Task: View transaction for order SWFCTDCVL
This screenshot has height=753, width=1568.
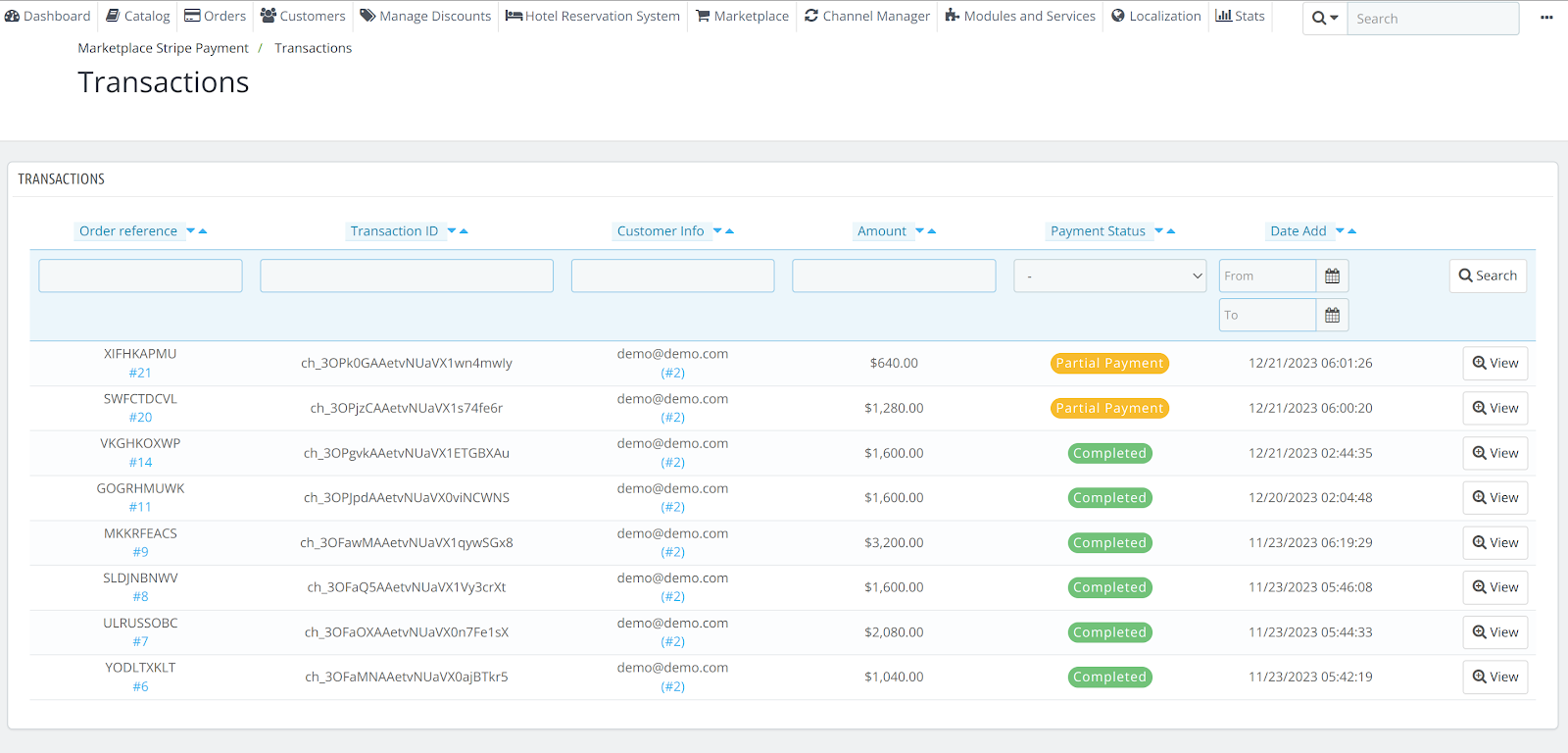Action: (x=1495, y=409)
